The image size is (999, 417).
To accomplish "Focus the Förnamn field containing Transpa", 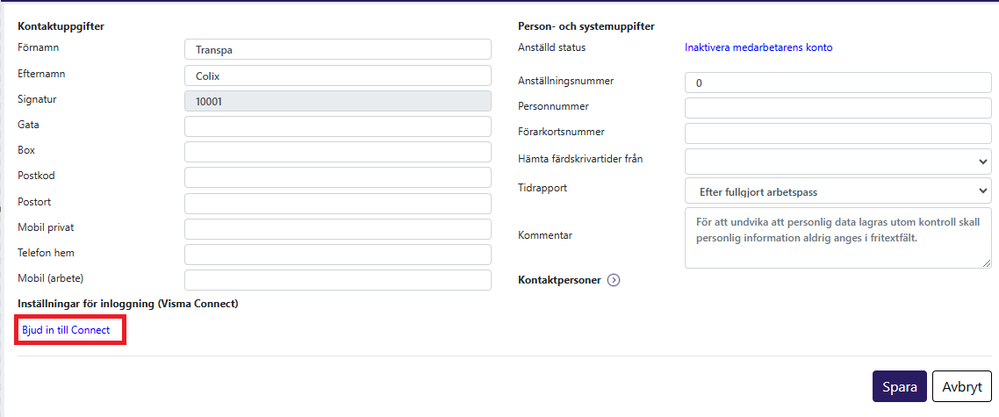I will (338, 50).
